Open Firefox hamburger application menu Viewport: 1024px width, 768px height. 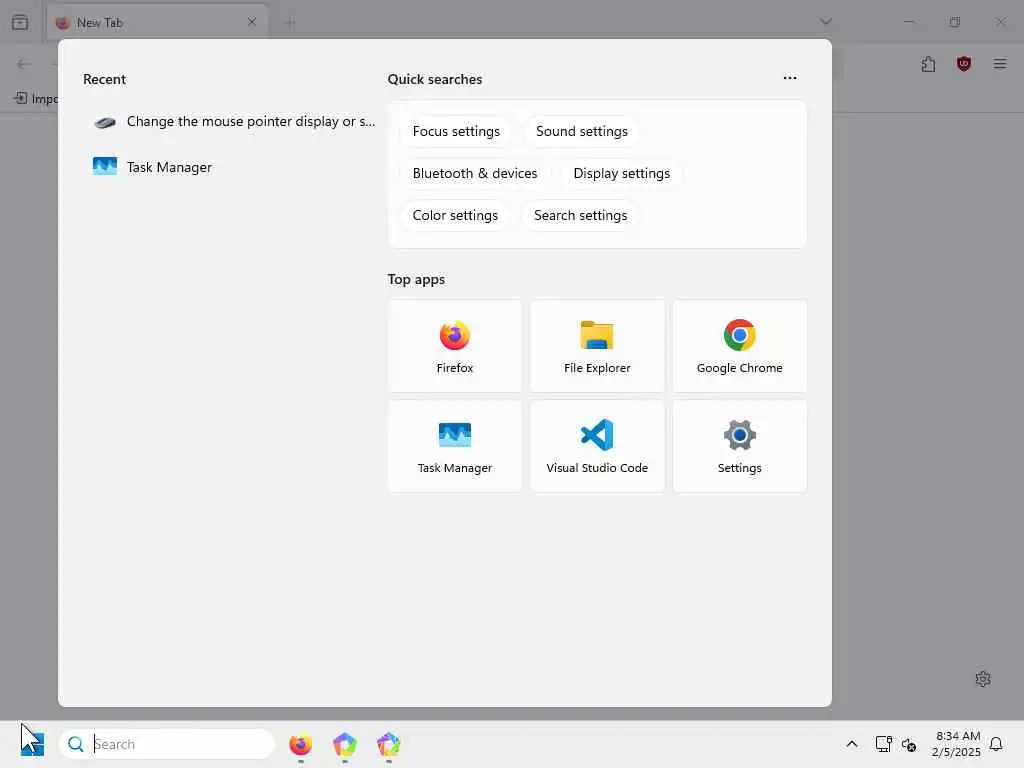click(x=1000, y=64)
